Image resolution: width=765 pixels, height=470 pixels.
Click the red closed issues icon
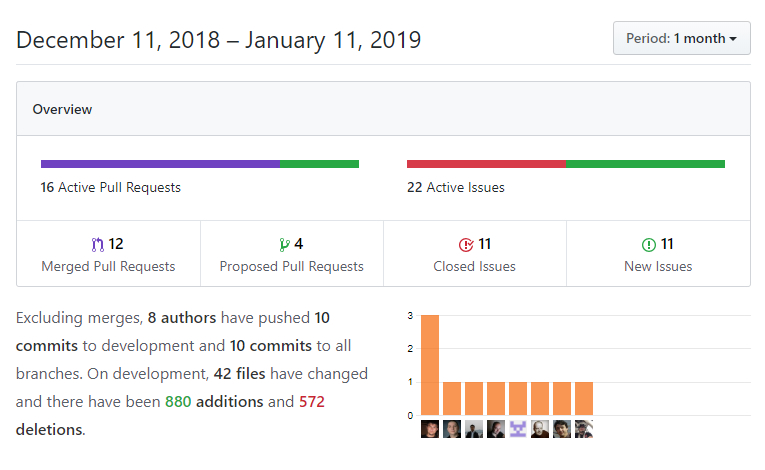[465, 244]
